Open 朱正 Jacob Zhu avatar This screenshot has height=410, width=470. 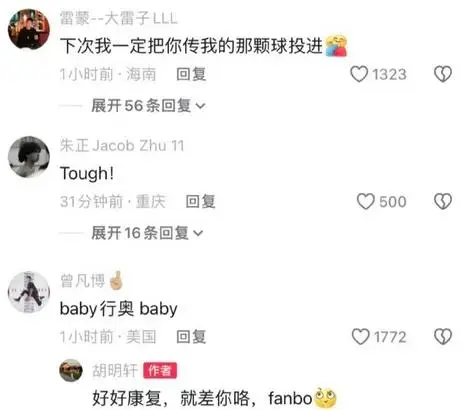click(x=29, y=157)
